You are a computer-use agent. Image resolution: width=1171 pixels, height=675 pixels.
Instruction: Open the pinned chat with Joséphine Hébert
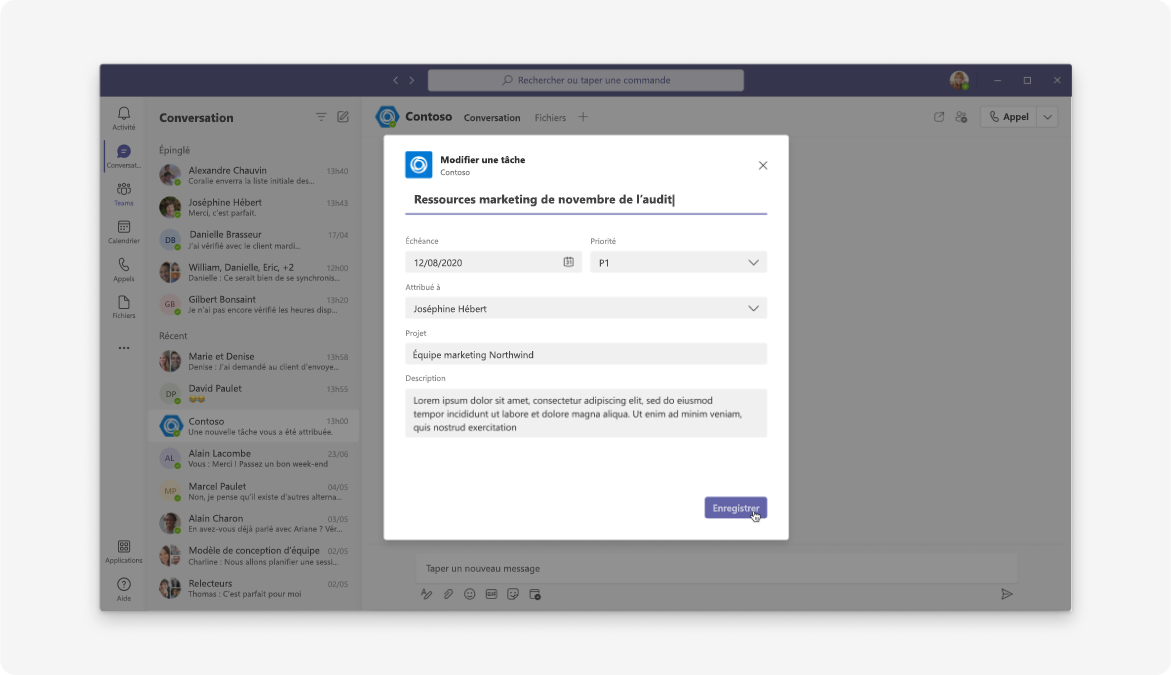(x=254, y=208)
